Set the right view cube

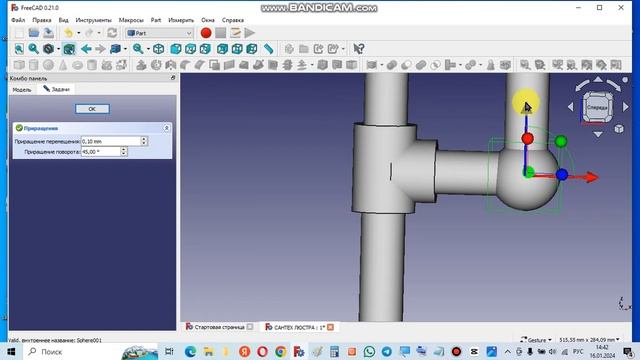point(205,49)
